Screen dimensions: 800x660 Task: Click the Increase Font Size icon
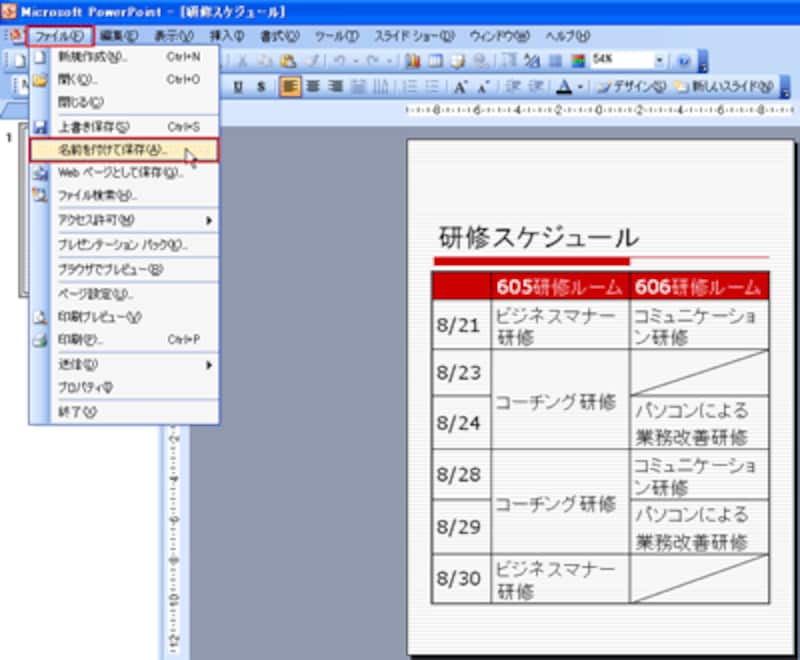point(460,86)
